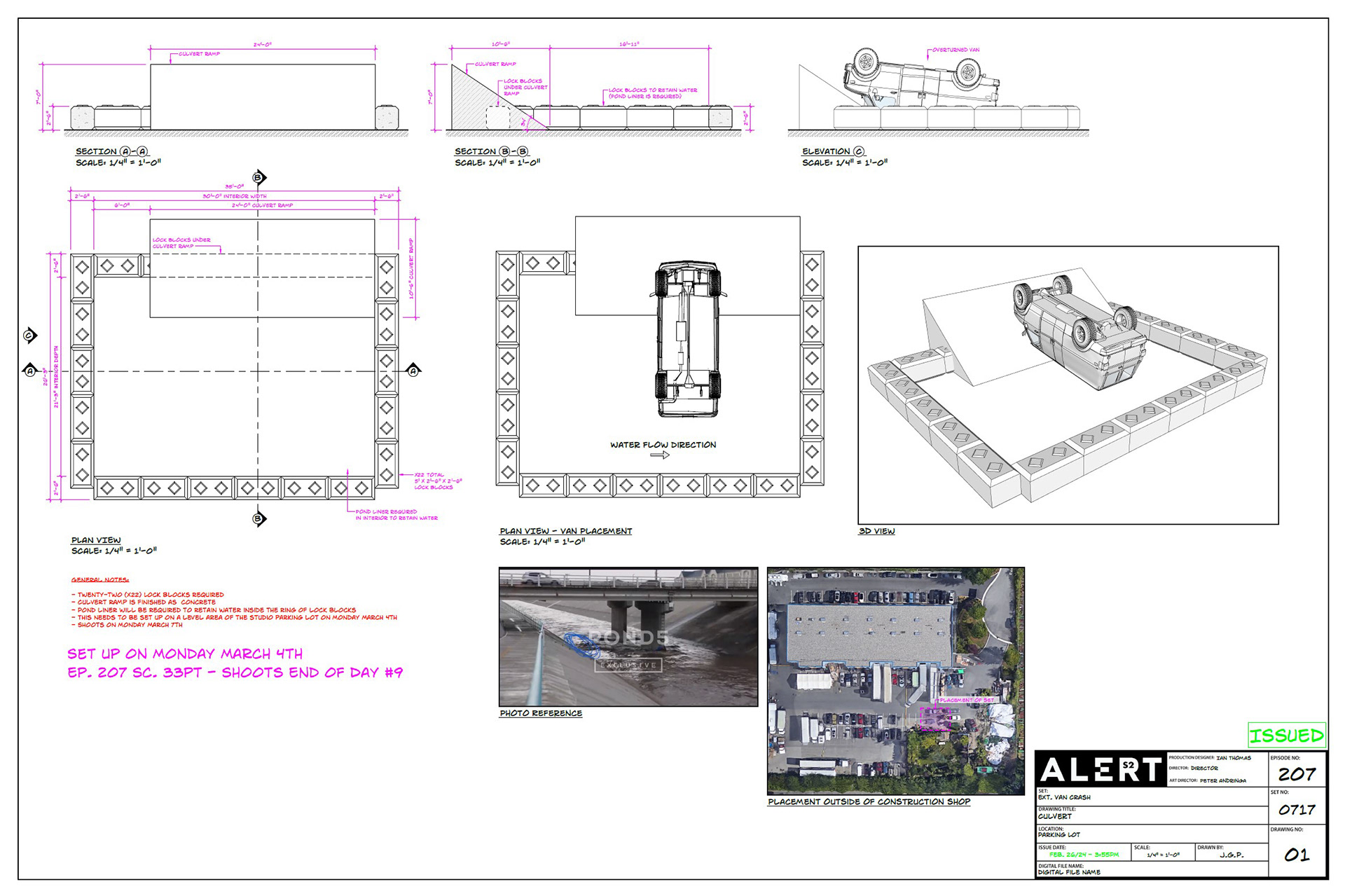
Task: Click the green issue date text
Action: (x=1084, y=855)
